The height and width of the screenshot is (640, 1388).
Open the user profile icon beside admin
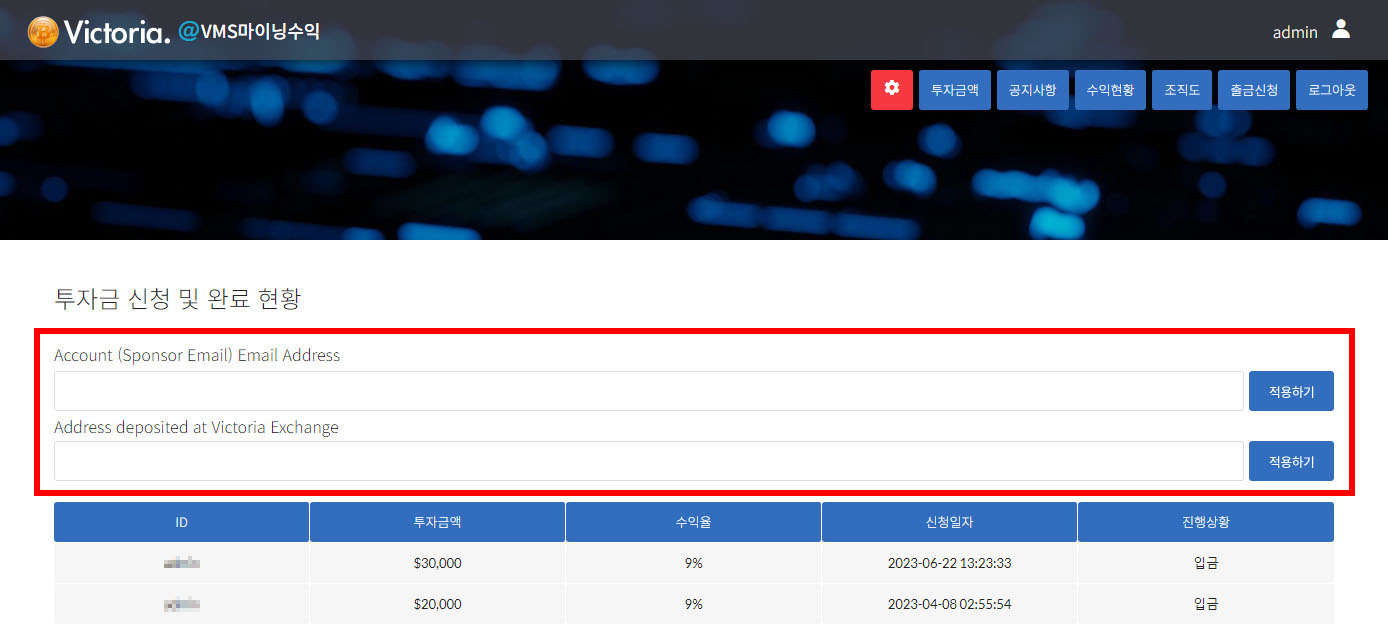1341,31
